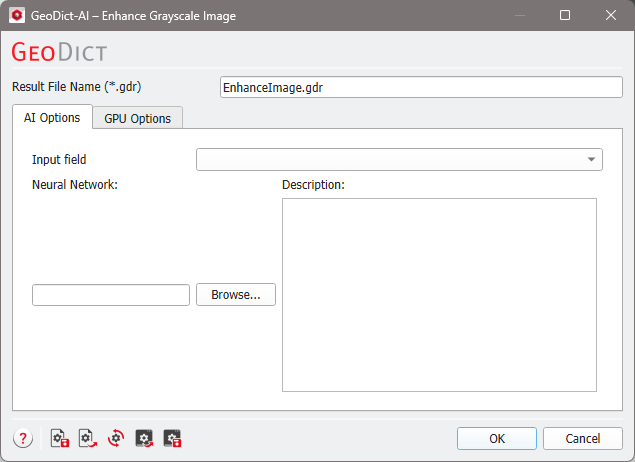Click the document-with-gear and red arrow icon
Image resolution: width=635 pixels, height=462 pixels.
point(88,438)
